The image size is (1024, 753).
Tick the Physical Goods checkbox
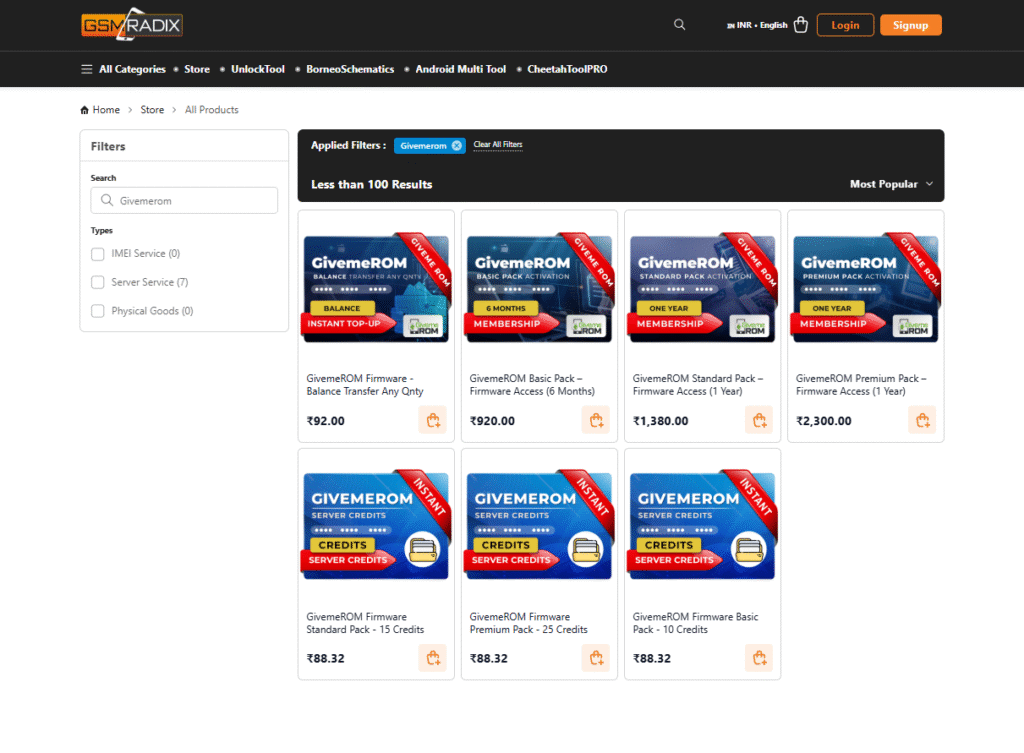[98, 311]
